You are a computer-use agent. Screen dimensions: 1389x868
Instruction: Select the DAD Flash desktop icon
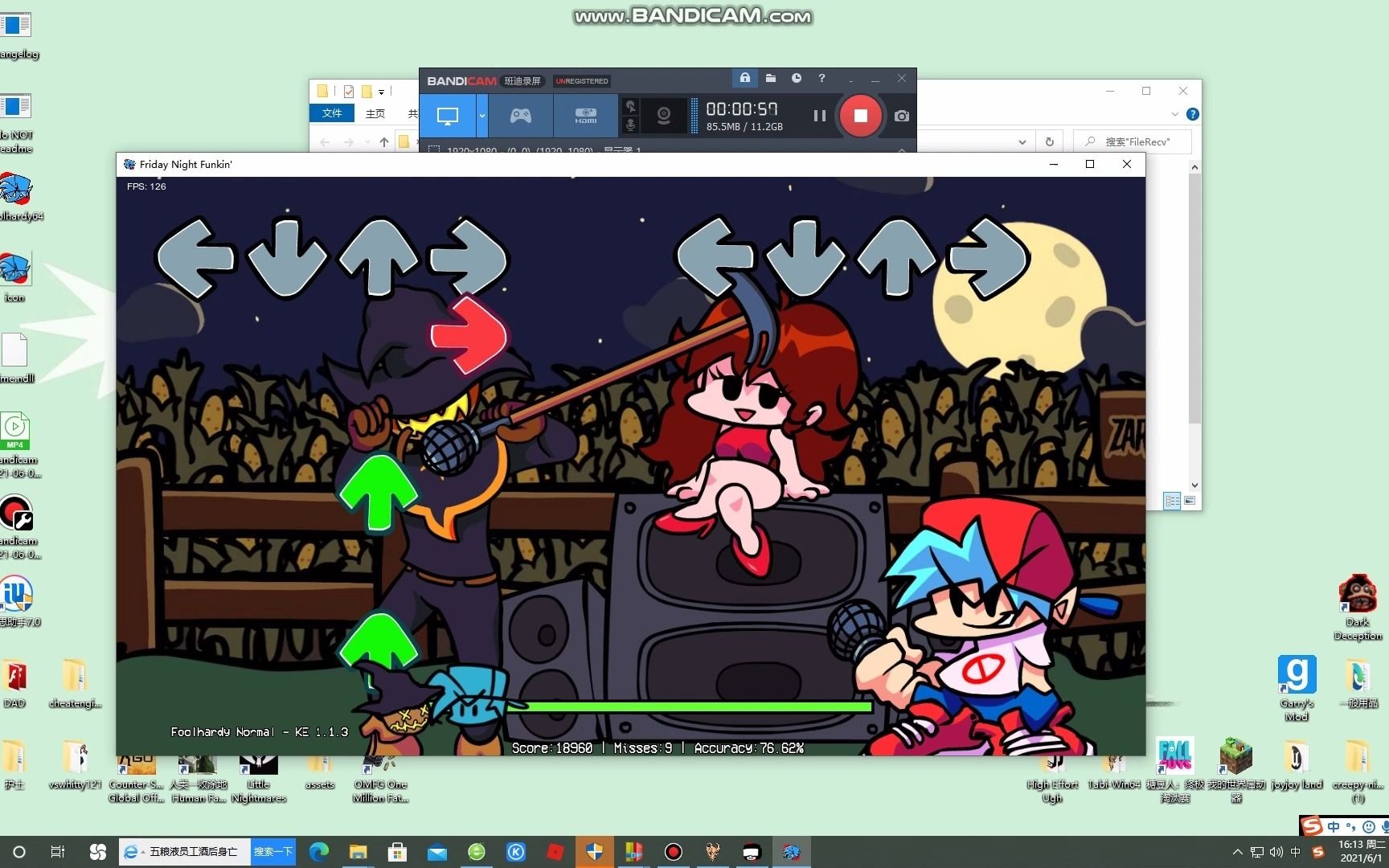[14, 684]
